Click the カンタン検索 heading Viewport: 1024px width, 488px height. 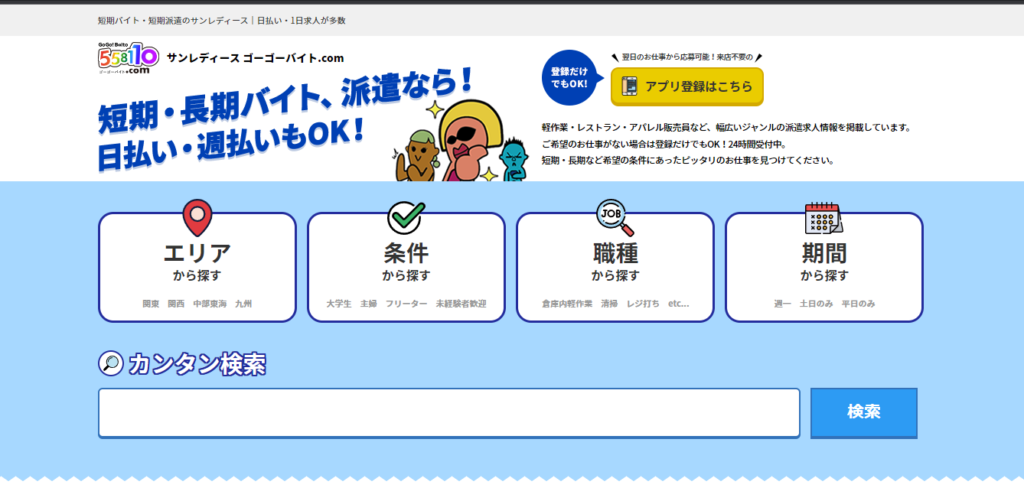[x=197, y=364]
